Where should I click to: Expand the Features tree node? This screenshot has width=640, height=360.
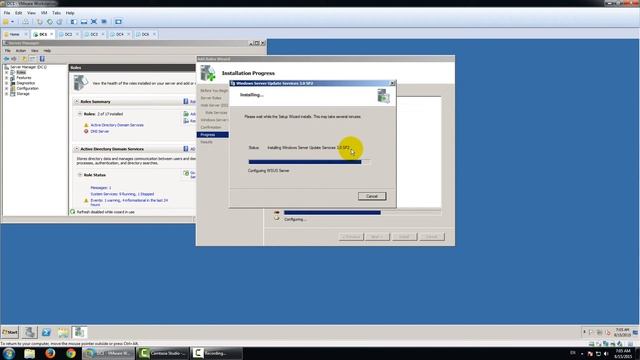click(x=7, y=78)
